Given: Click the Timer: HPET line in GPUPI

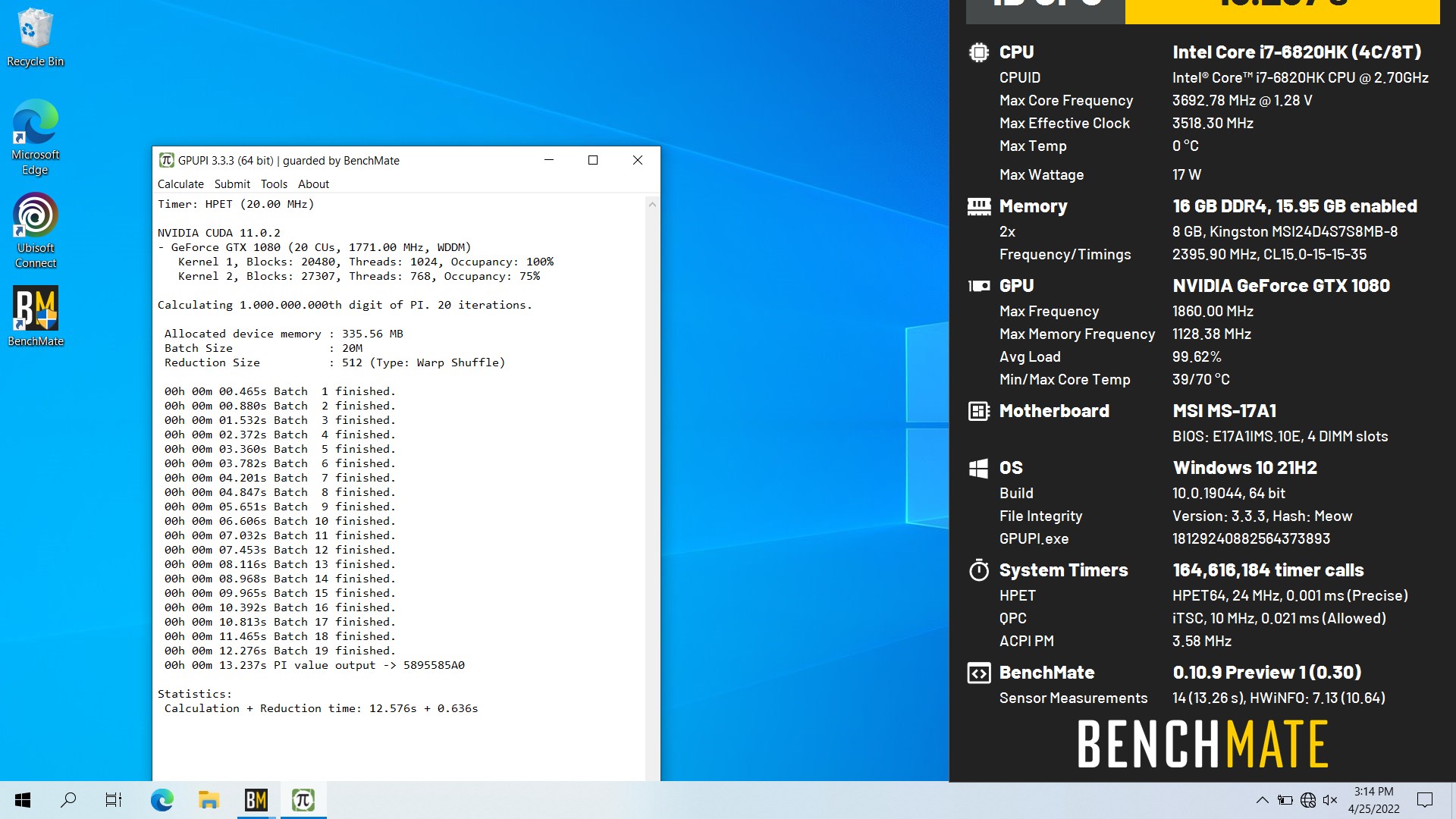Looking at the screenshot, I should (x=236, y=204).
